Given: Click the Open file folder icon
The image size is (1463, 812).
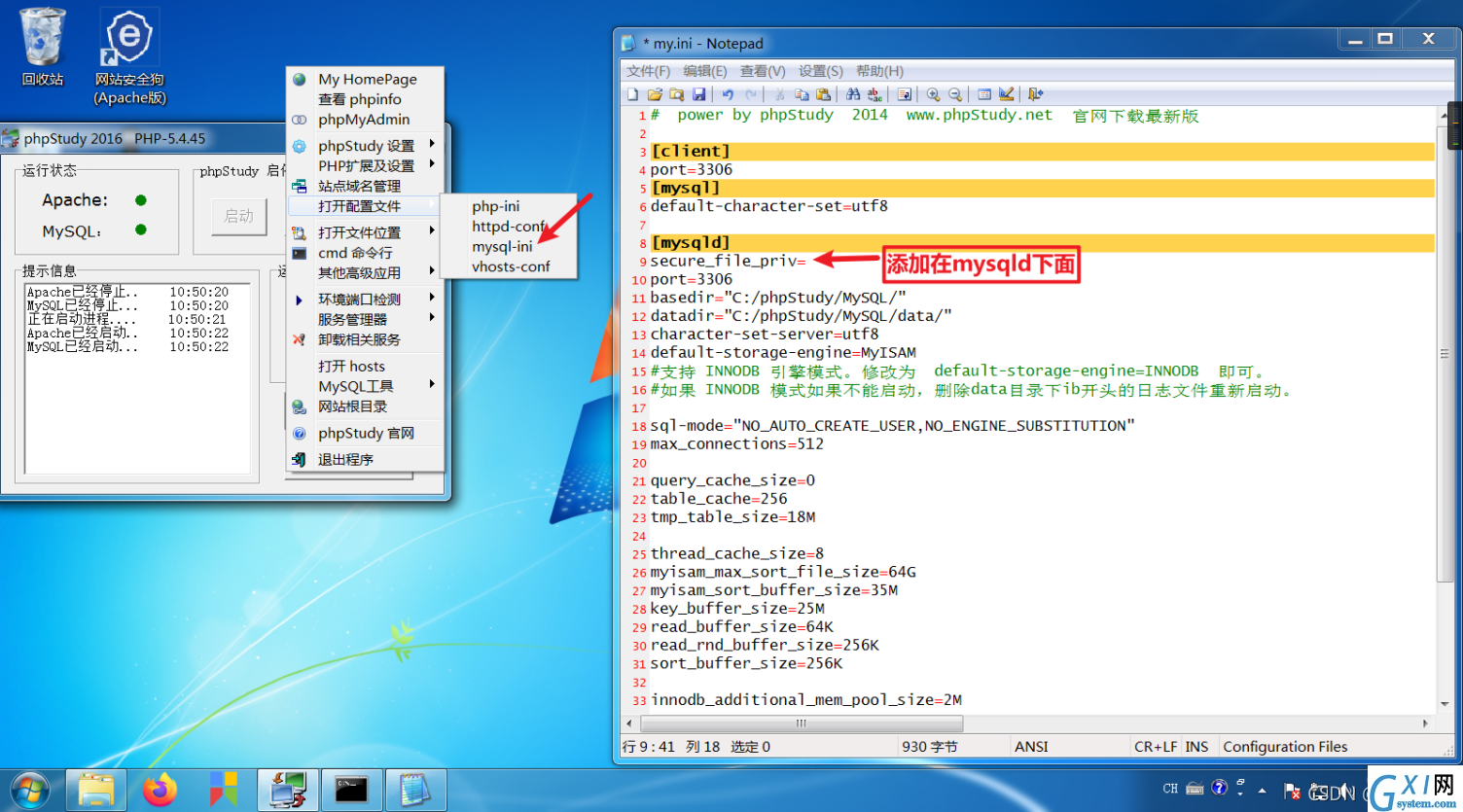Looking at the screenshot, I should (655, 94).
